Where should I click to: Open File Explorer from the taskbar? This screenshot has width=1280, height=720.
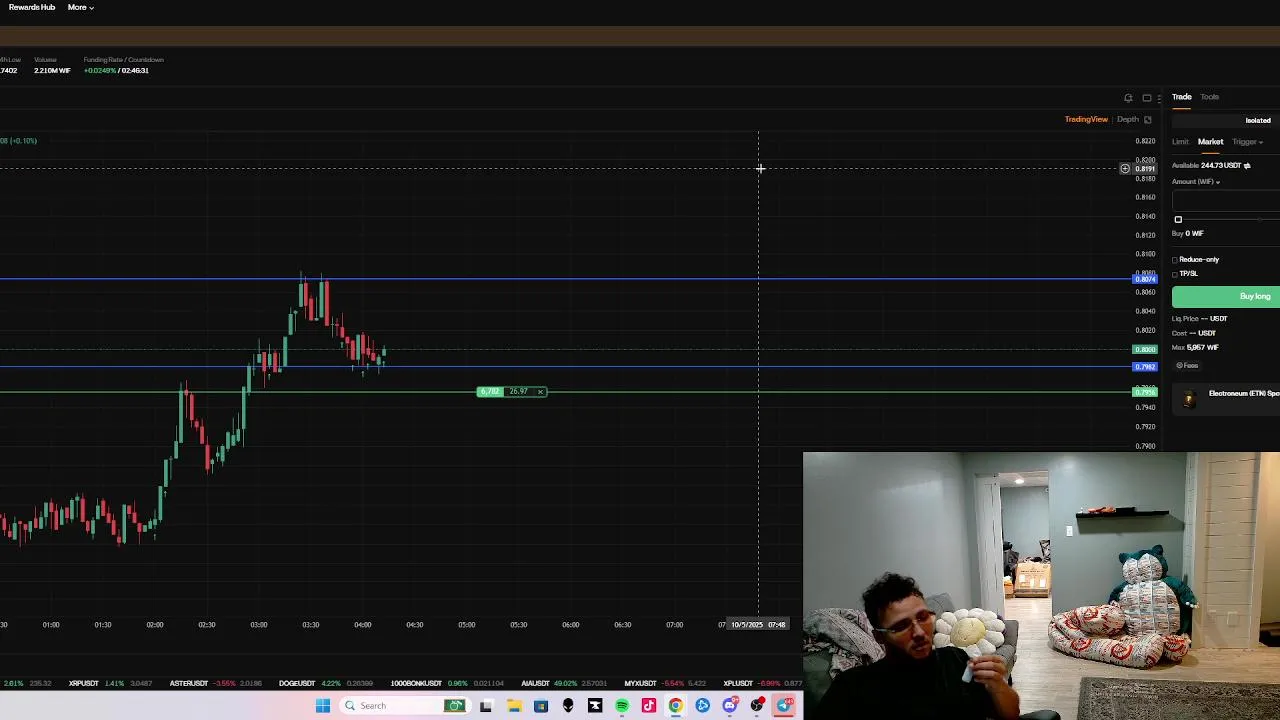(x=514, y=706)
